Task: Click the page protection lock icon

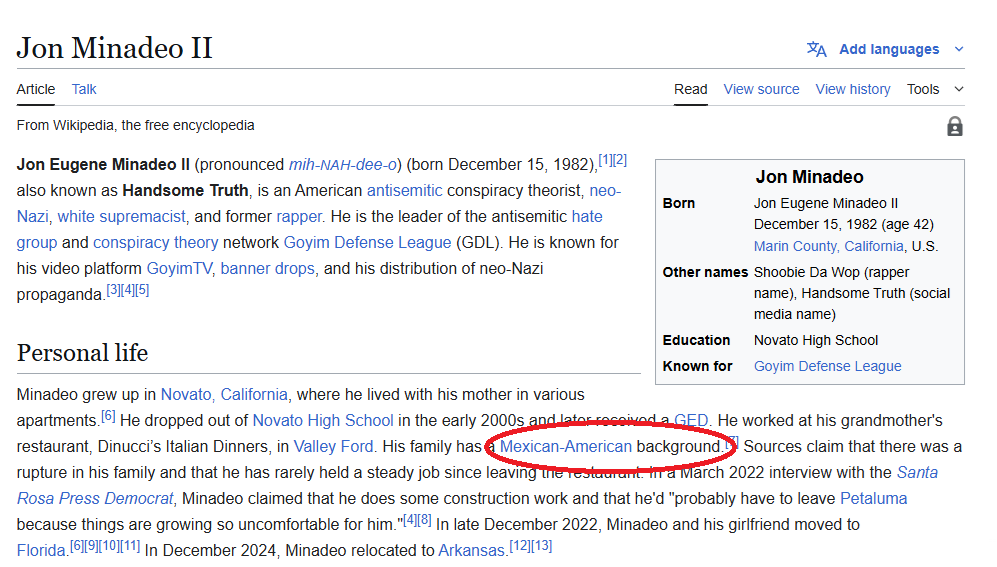Action: click(x=954, y=126)
